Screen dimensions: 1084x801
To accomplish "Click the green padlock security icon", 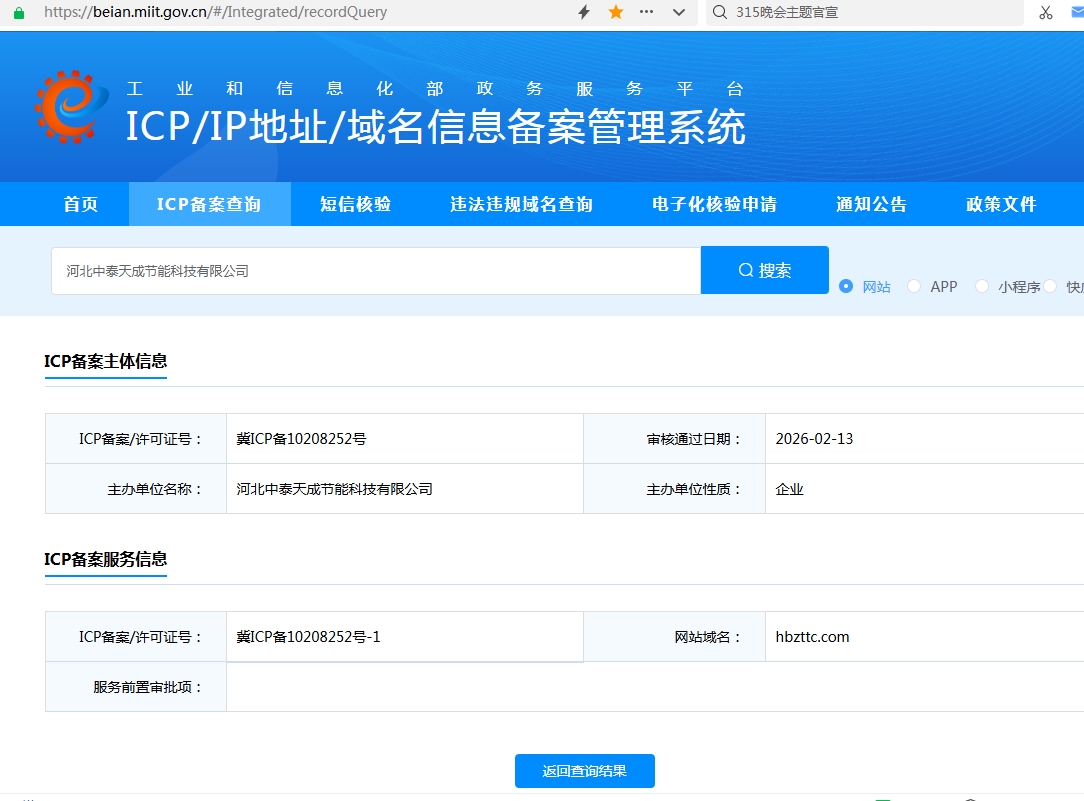I will point(18,13).
